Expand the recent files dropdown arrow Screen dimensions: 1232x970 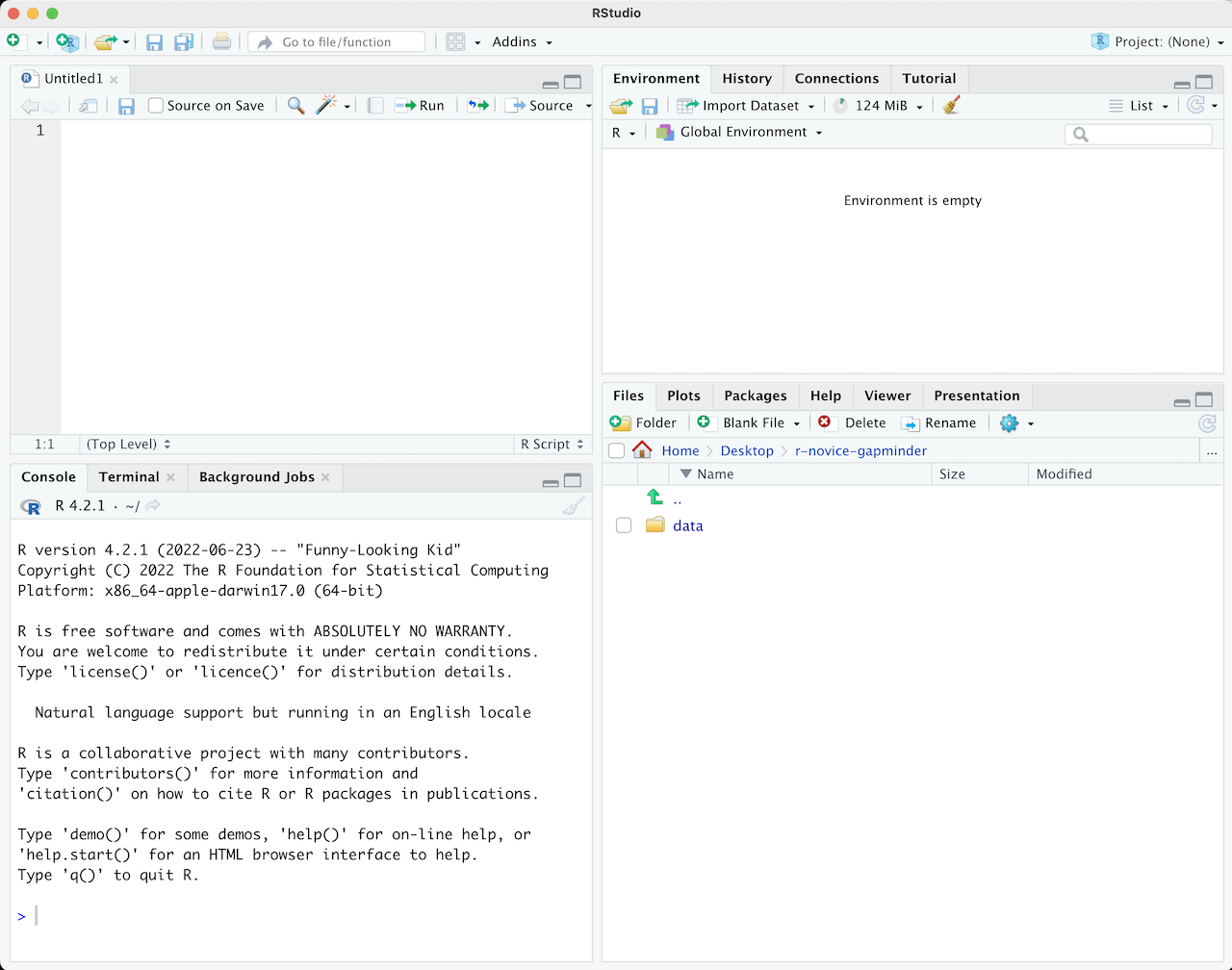point(126,42)
